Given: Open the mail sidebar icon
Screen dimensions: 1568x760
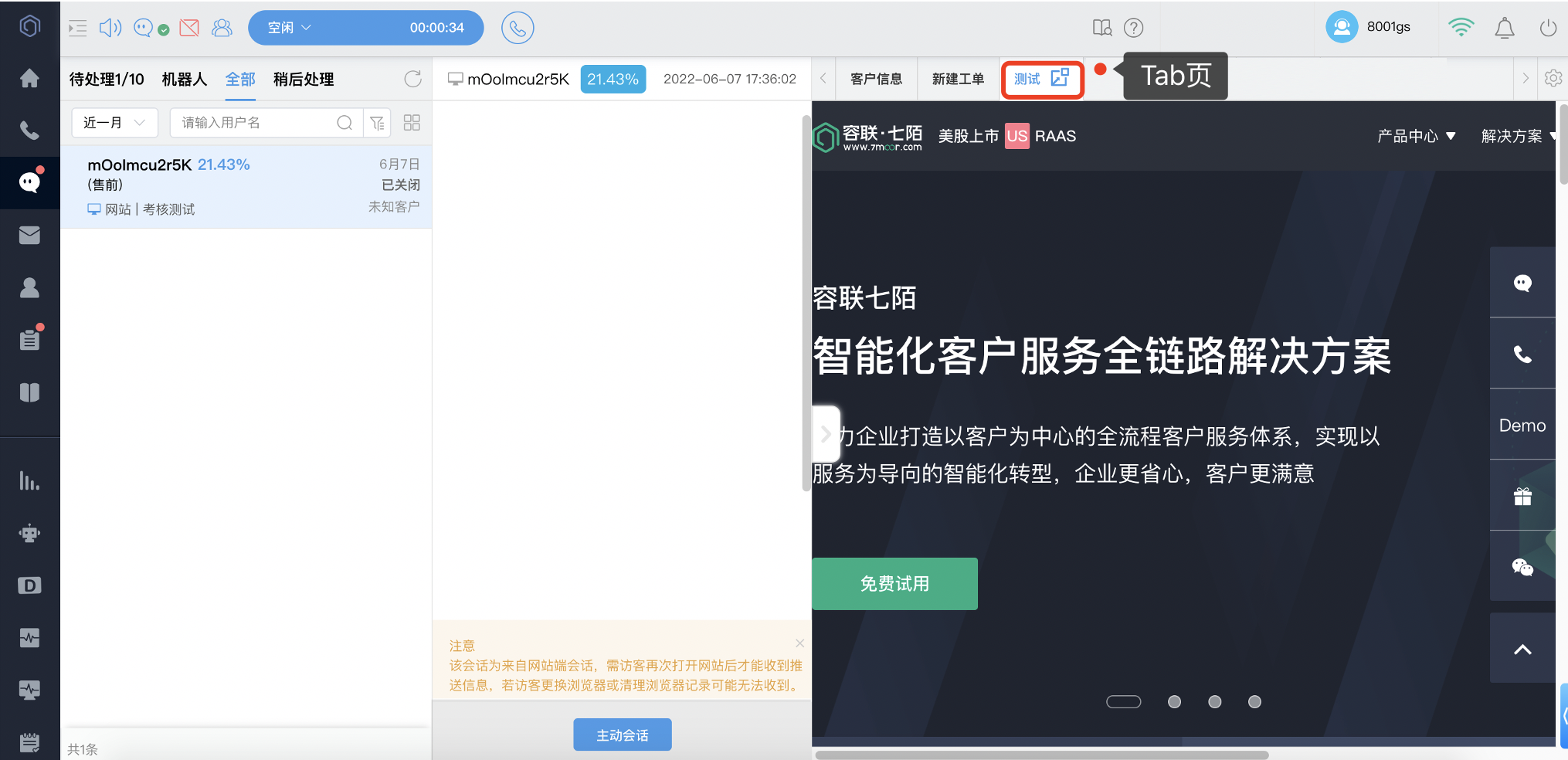Looking at the screenshot, I should point(29,235).
